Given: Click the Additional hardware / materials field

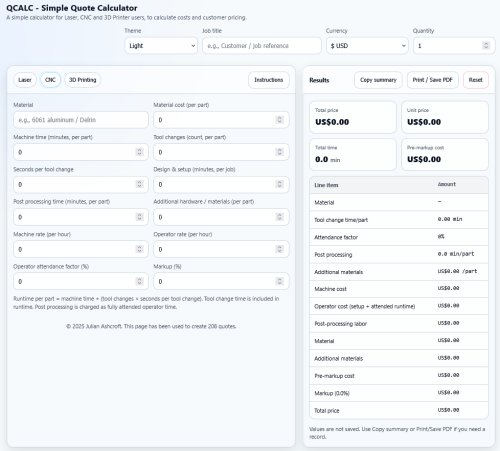Looking at the screenshot, I should click(221, 217).
